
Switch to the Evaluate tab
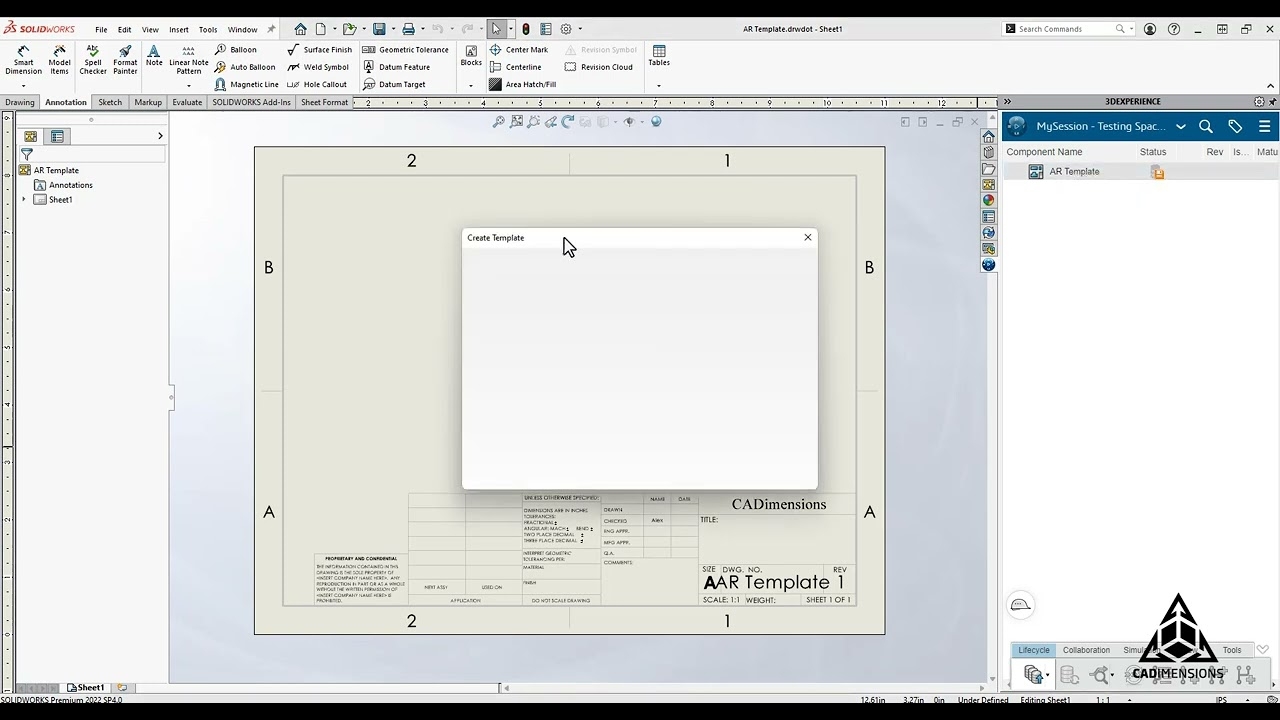click(187, 102)
